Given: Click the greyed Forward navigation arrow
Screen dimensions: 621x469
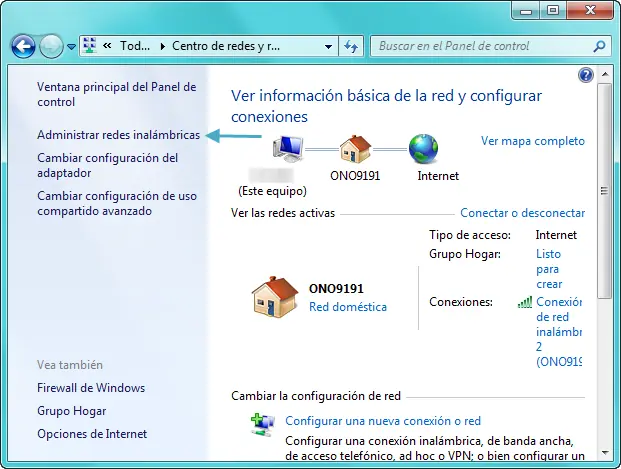Looking at the screenshot, I should point(51,47).
